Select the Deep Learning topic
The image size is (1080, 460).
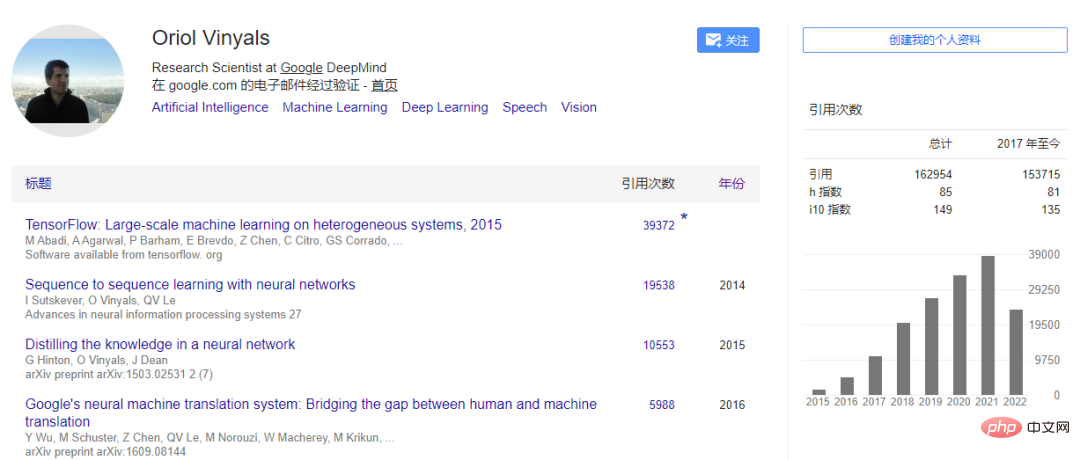(445, 107)
